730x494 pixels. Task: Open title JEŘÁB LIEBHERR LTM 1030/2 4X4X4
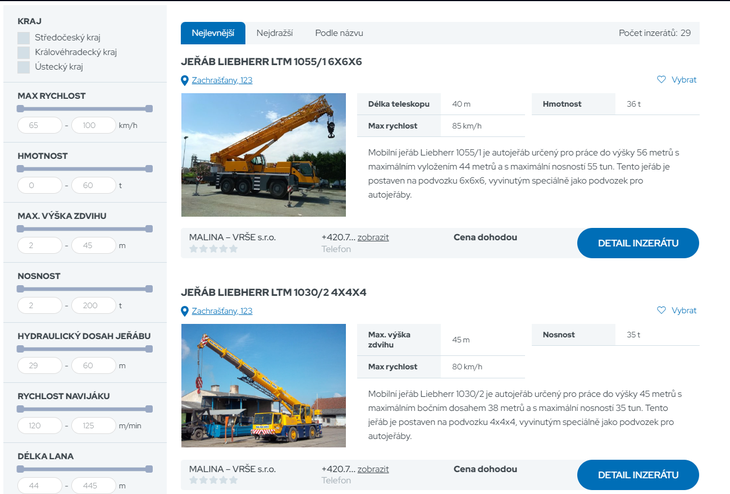click(x=274, y=292)
